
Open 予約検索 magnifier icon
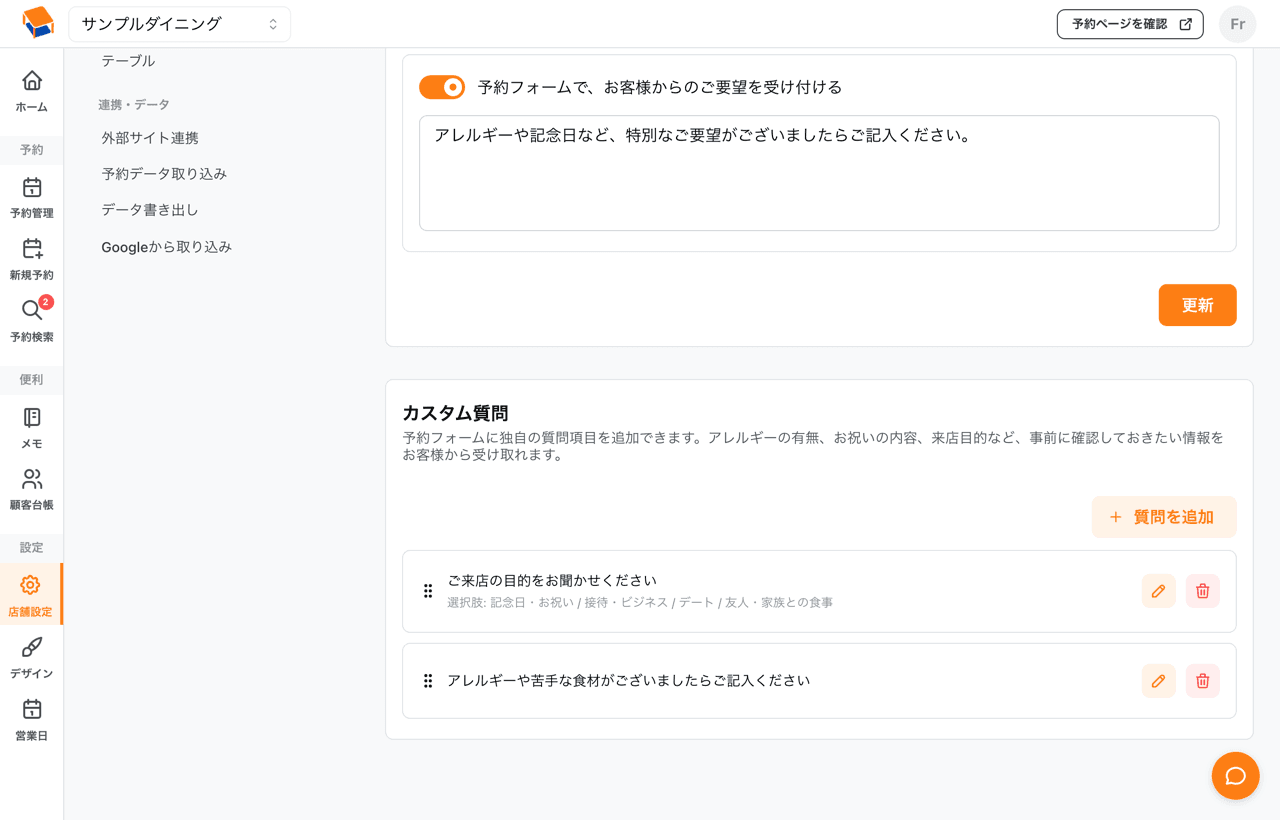(32, 311)
